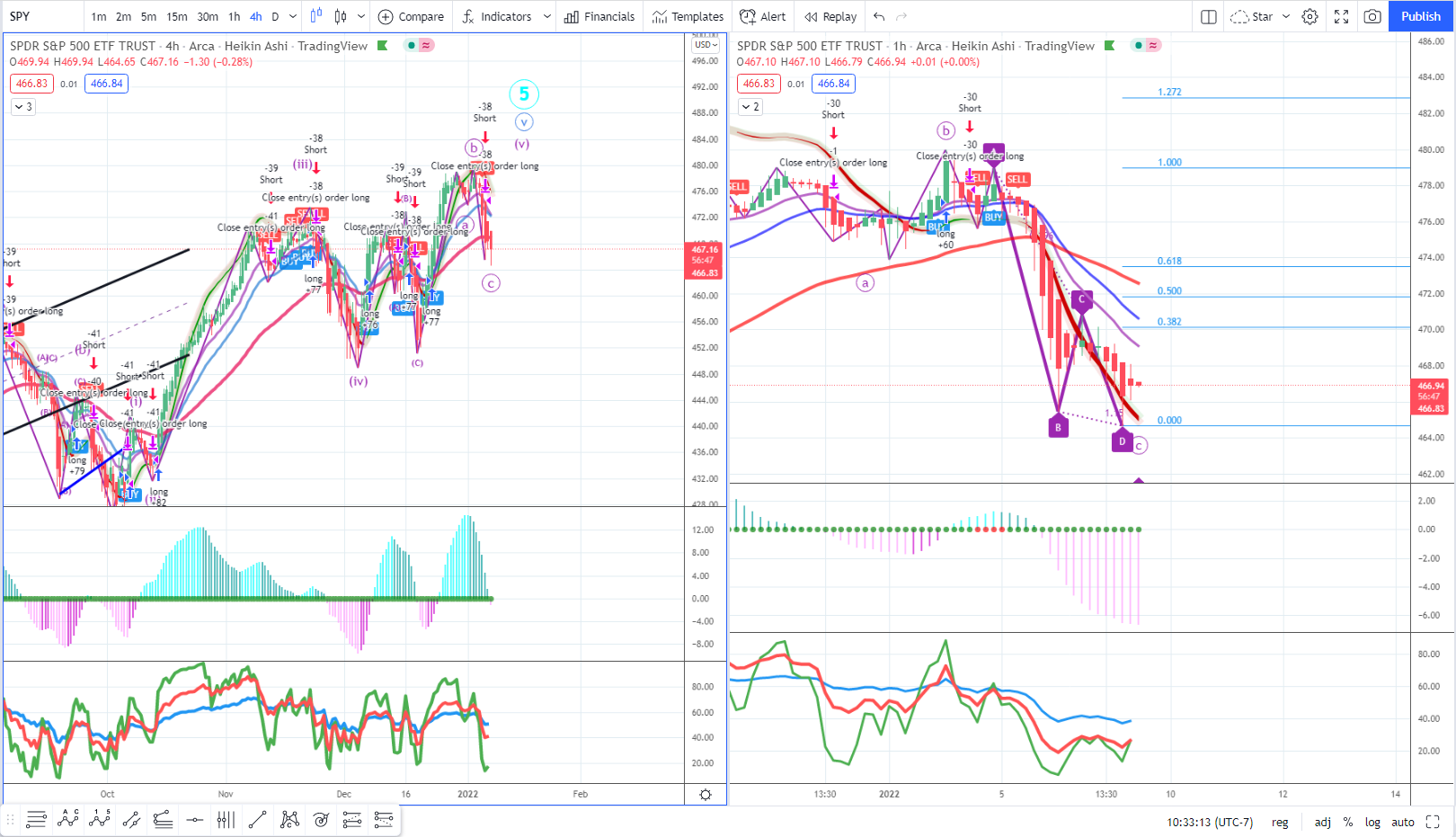The image size is (1456, 837).
Task: Open the Indicators fx icon
Action: [x=468, y=16]
